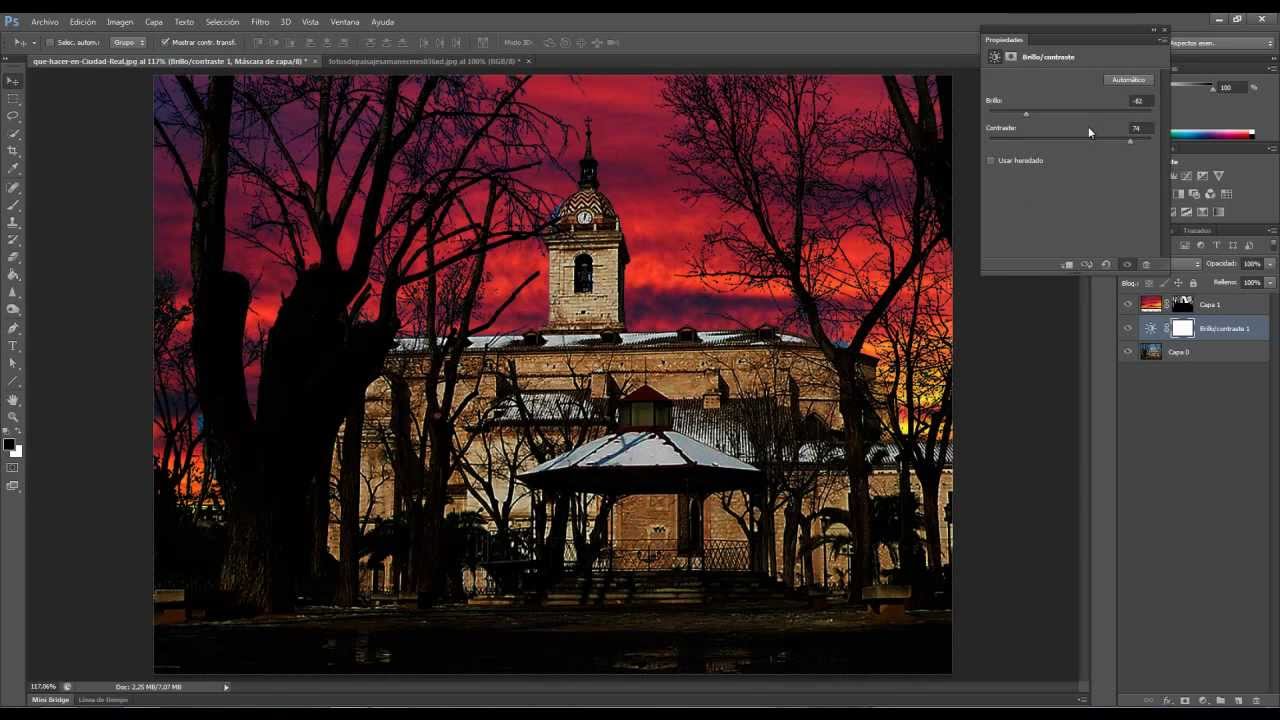Select the Horizontal Type tool
This screenshot has height=720, width=1280.
[13, 346]
